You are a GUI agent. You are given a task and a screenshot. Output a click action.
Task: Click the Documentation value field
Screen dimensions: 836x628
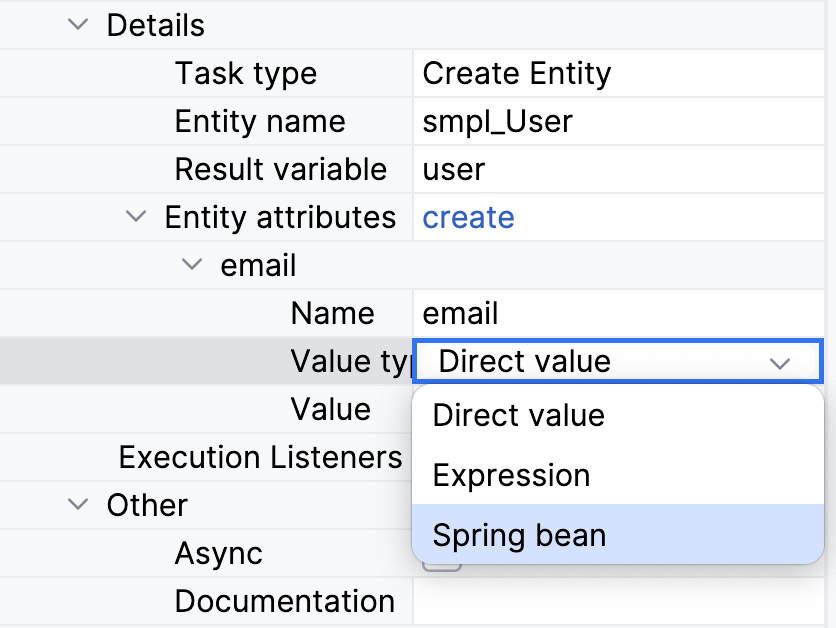click(x=618, y=602)
